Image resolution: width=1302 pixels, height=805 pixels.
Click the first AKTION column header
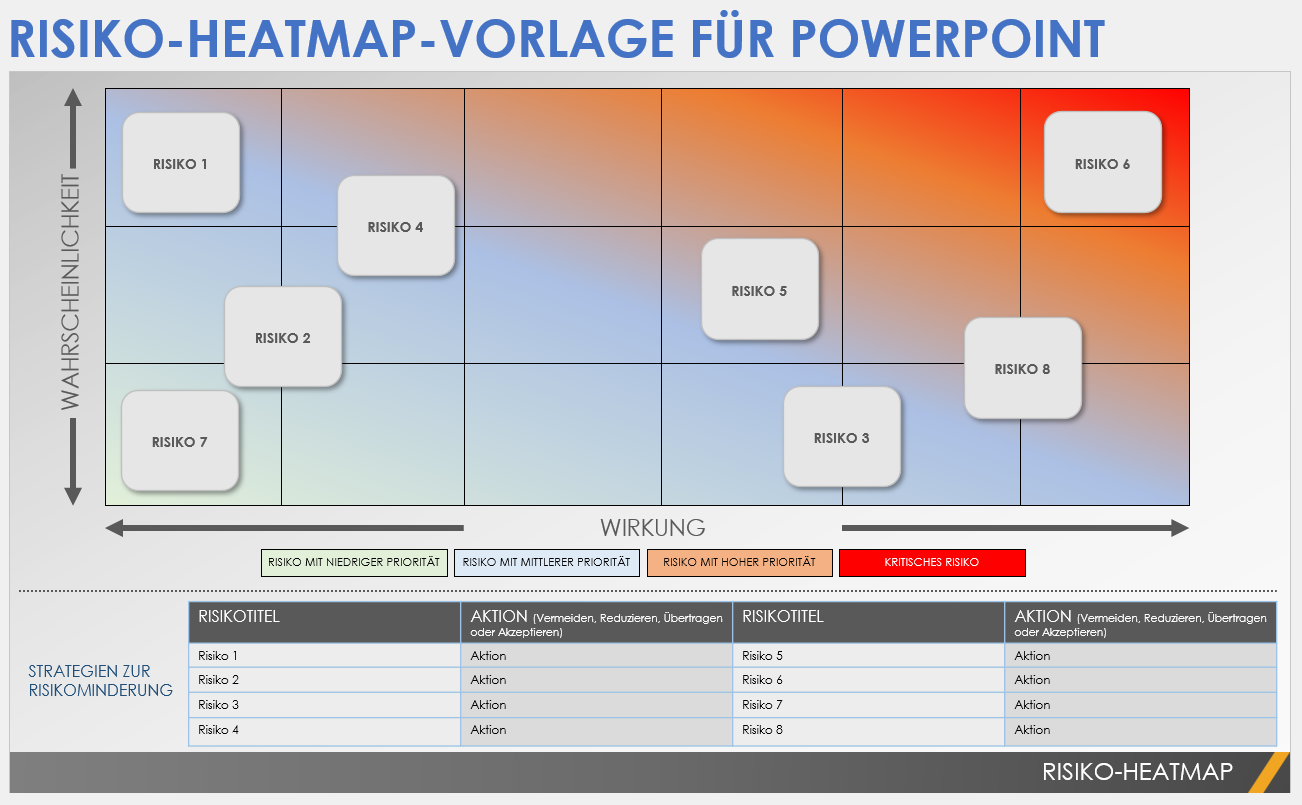tap(596, 622)
